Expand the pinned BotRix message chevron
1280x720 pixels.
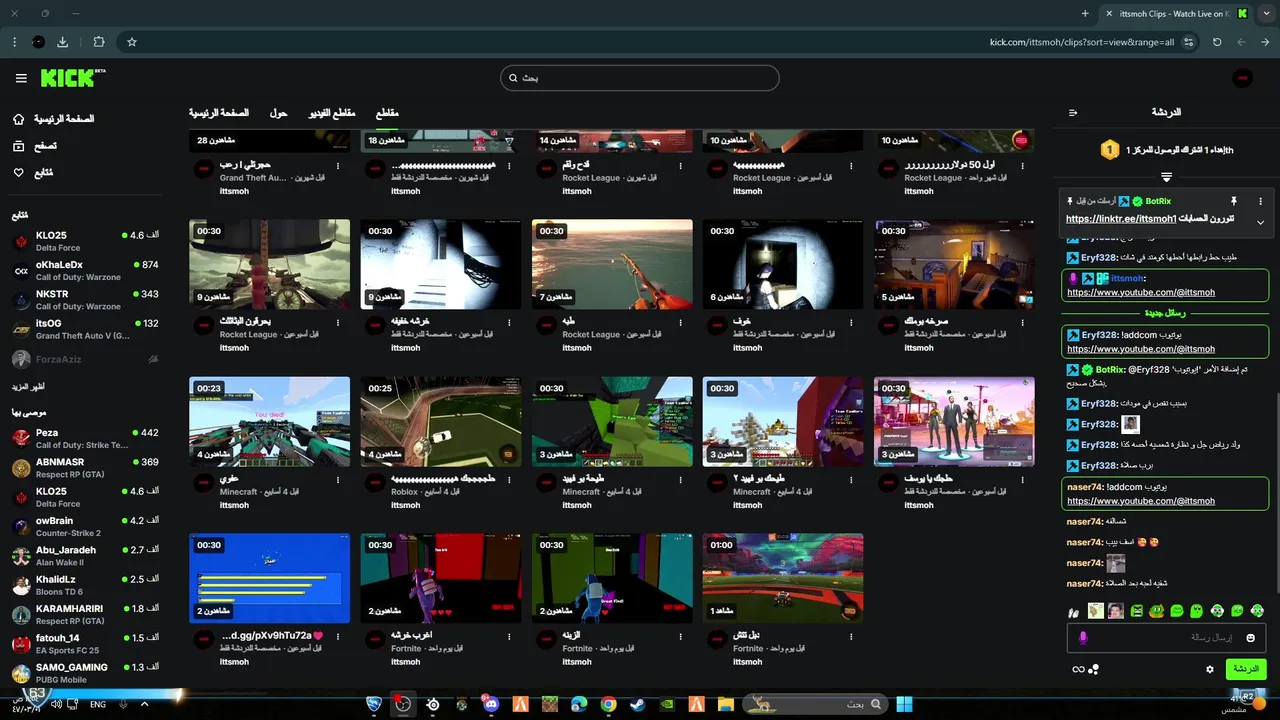tap(1260, 222)
